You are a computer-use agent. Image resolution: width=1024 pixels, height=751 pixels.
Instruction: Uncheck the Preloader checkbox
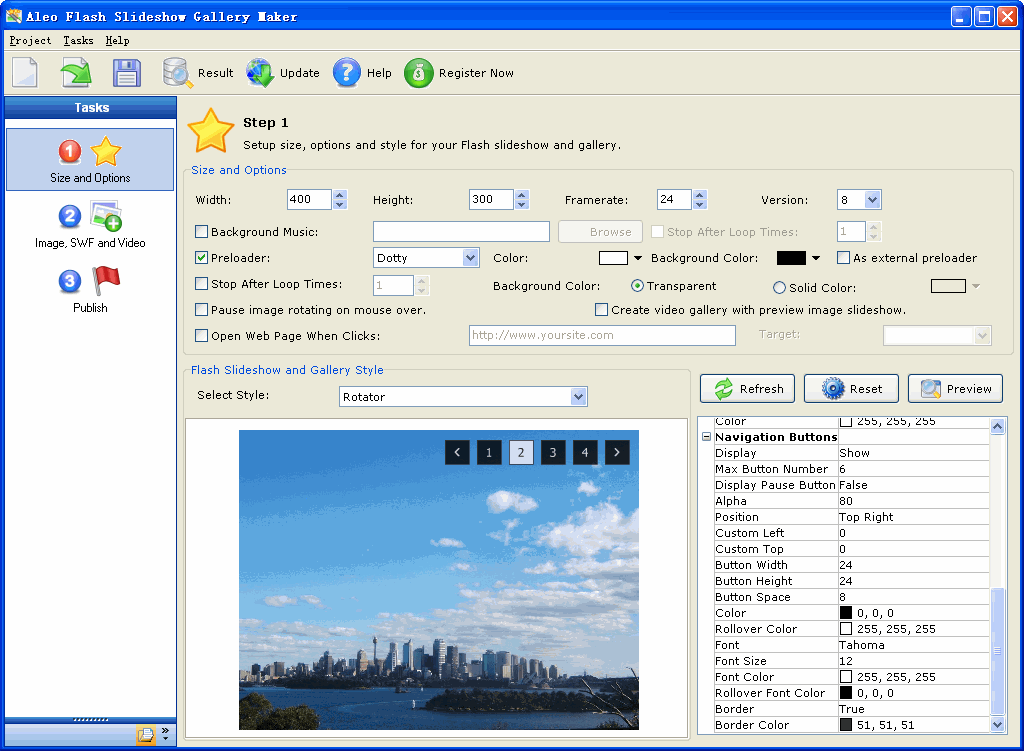pos(202,258)
